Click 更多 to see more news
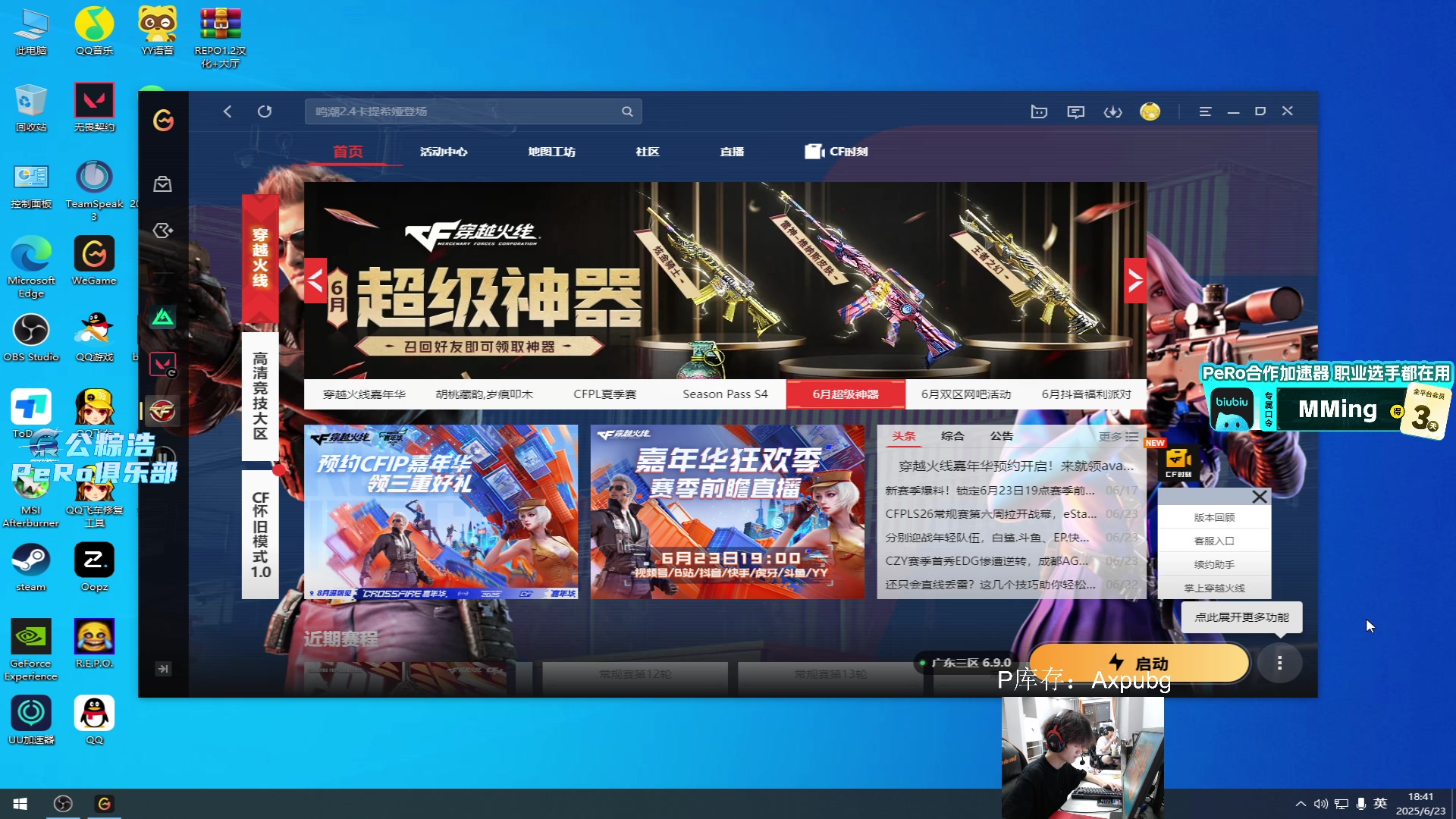 (x=1118, y=437)
